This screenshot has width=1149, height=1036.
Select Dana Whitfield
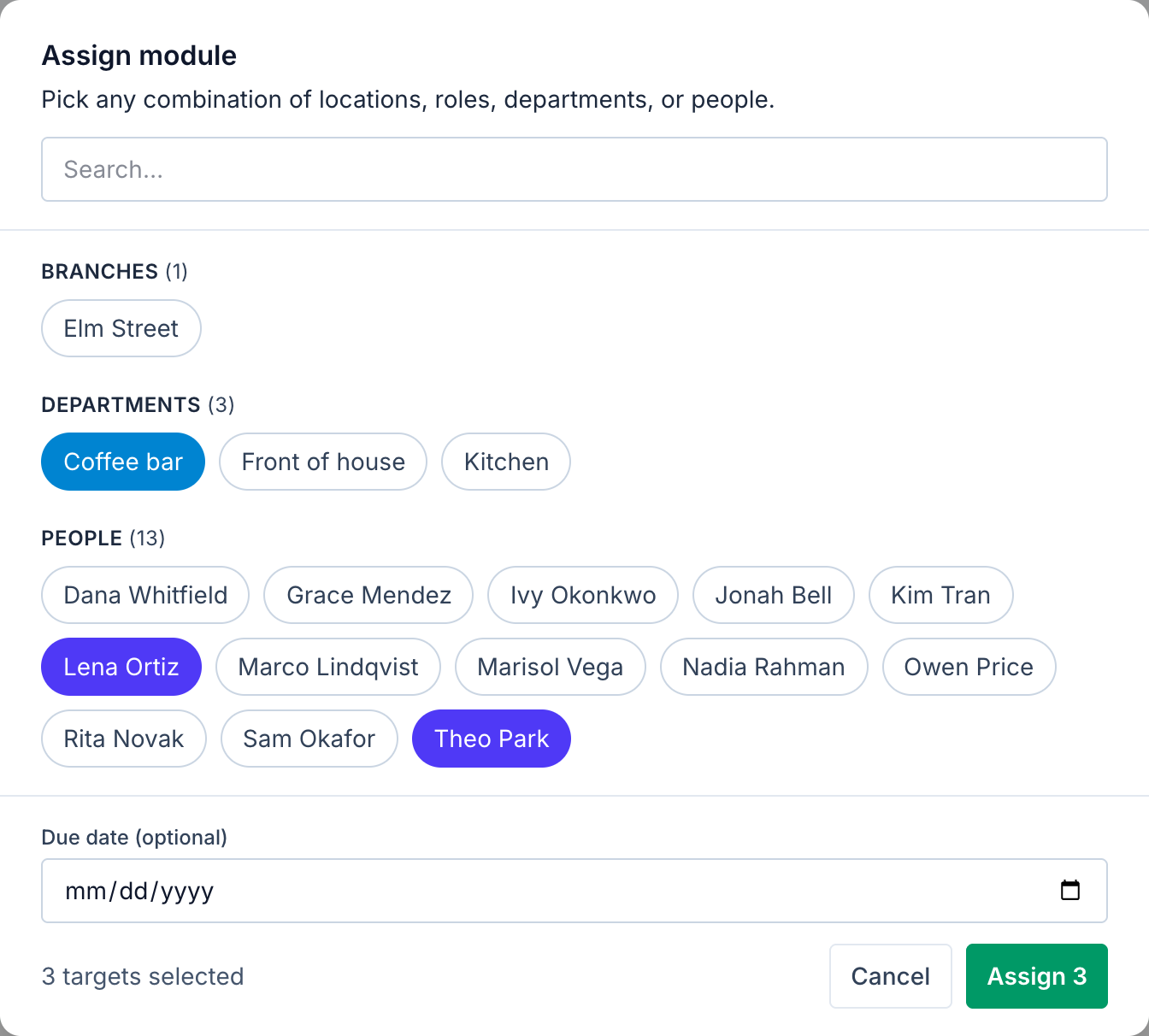click(145, 595)
